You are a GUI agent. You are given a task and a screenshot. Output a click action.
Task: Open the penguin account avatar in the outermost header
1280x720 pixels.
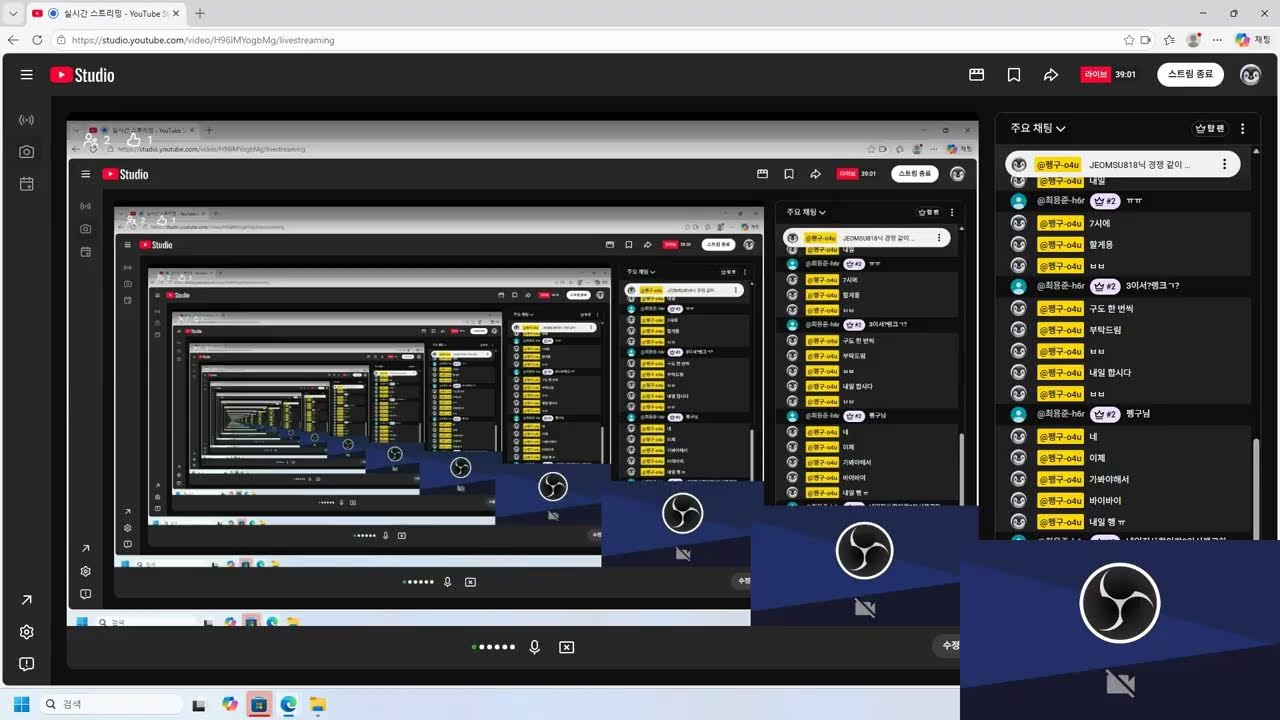(1250, 75)
